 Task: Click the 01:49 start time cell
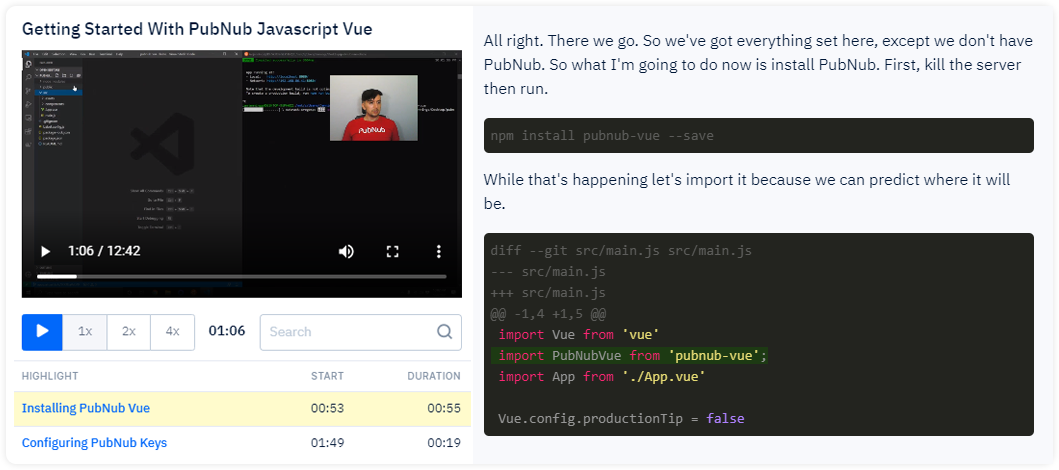tap(328, 443)
